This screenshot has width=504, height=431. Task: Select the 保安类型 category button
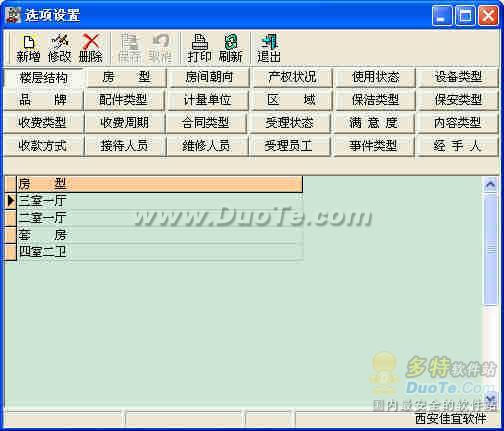[x=458, y=100]
